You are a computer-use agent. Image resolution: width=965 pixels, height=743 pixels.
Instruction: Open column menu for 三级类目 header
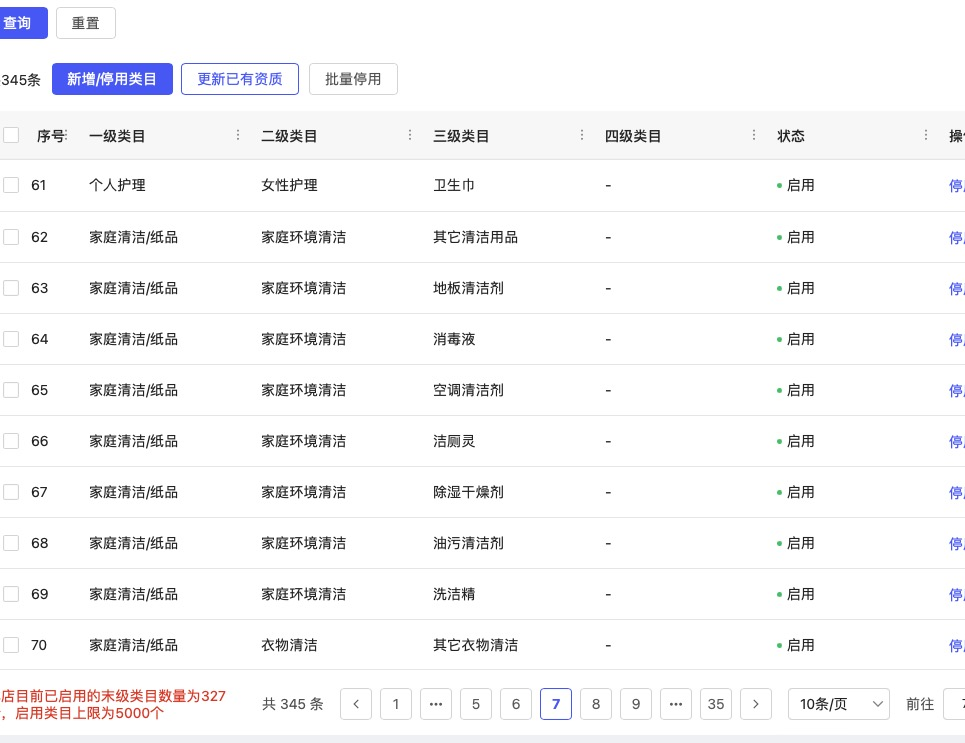tap(582, 135)
